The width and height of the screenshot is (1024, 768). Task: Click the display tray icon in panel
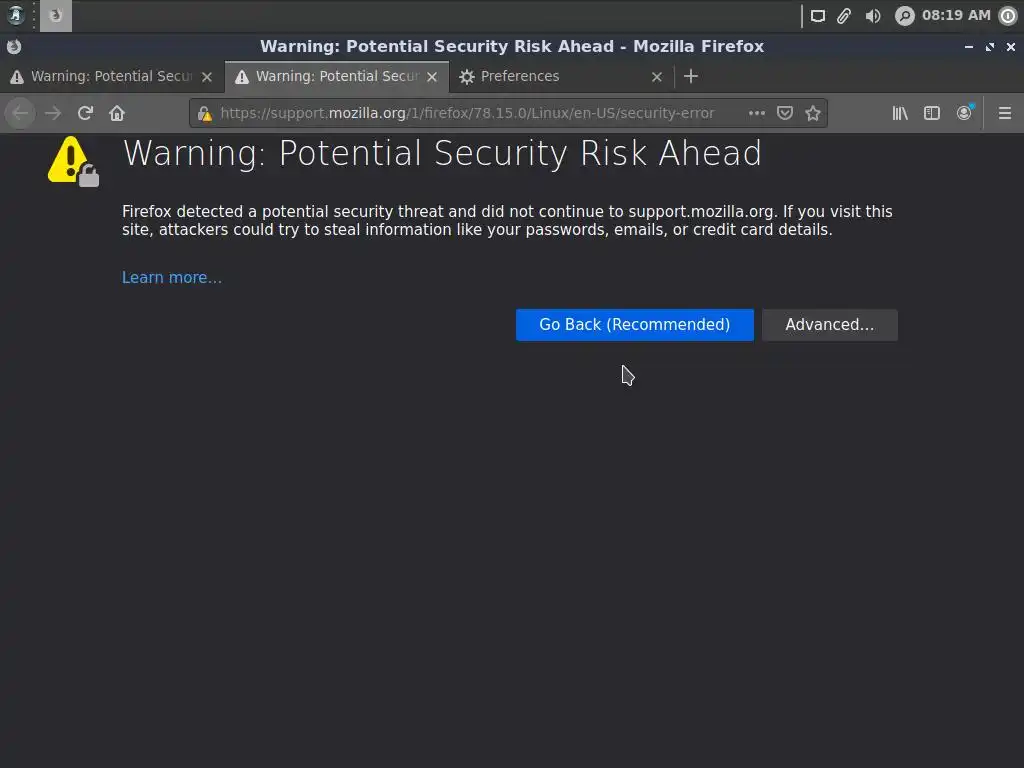818,16
